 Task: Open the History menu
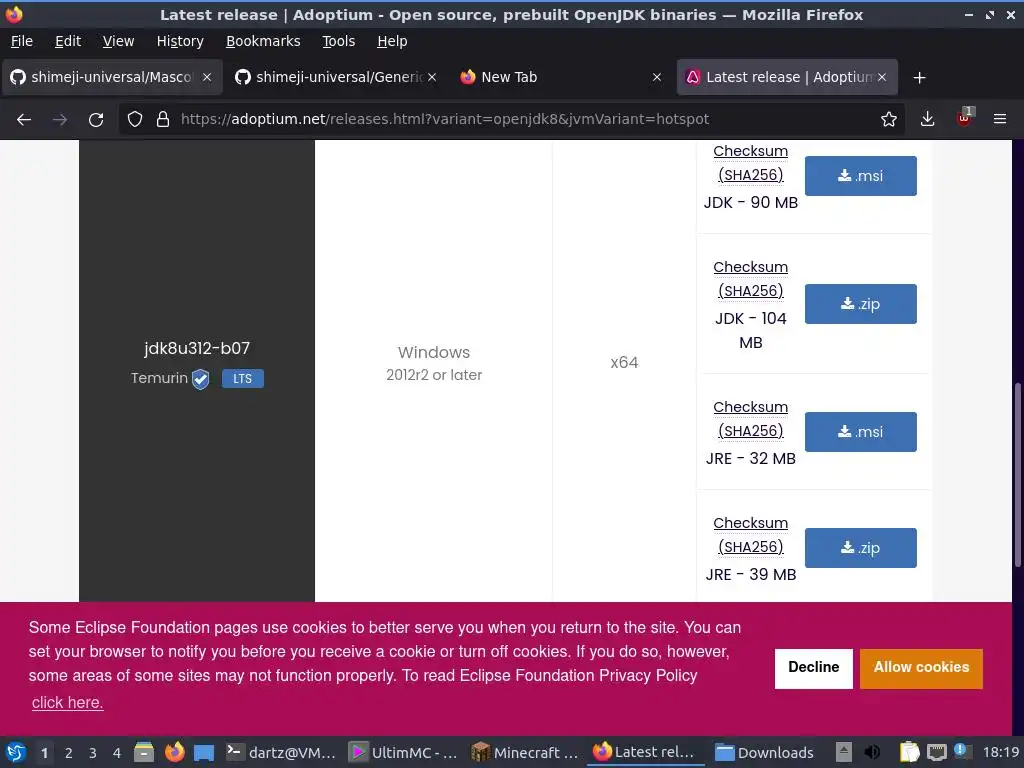click(x=180, y=41)
